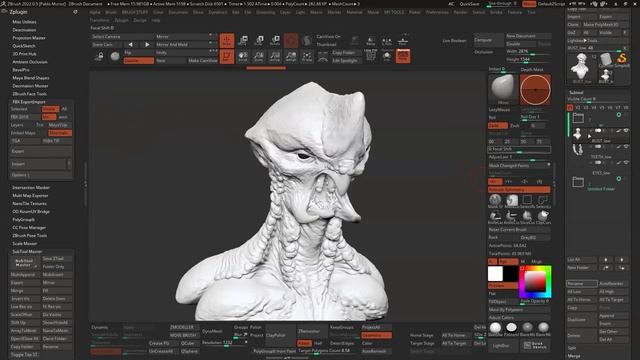Pick a hue in the color picker
The width and height of the screenshot is (640, 360).
click(535, 282)
